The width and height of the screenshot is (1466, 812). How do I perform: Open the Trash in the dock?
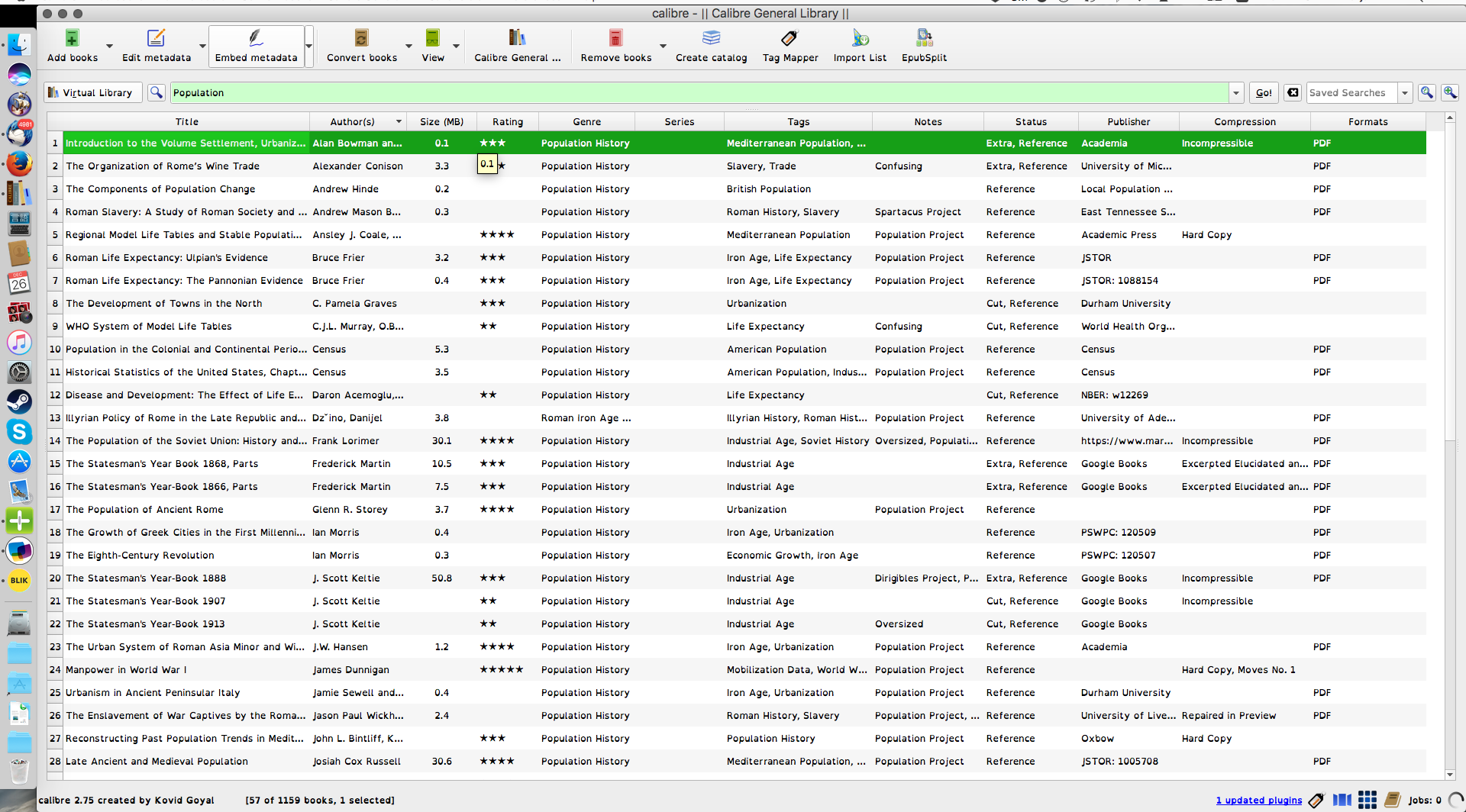(x=19, y=771)
